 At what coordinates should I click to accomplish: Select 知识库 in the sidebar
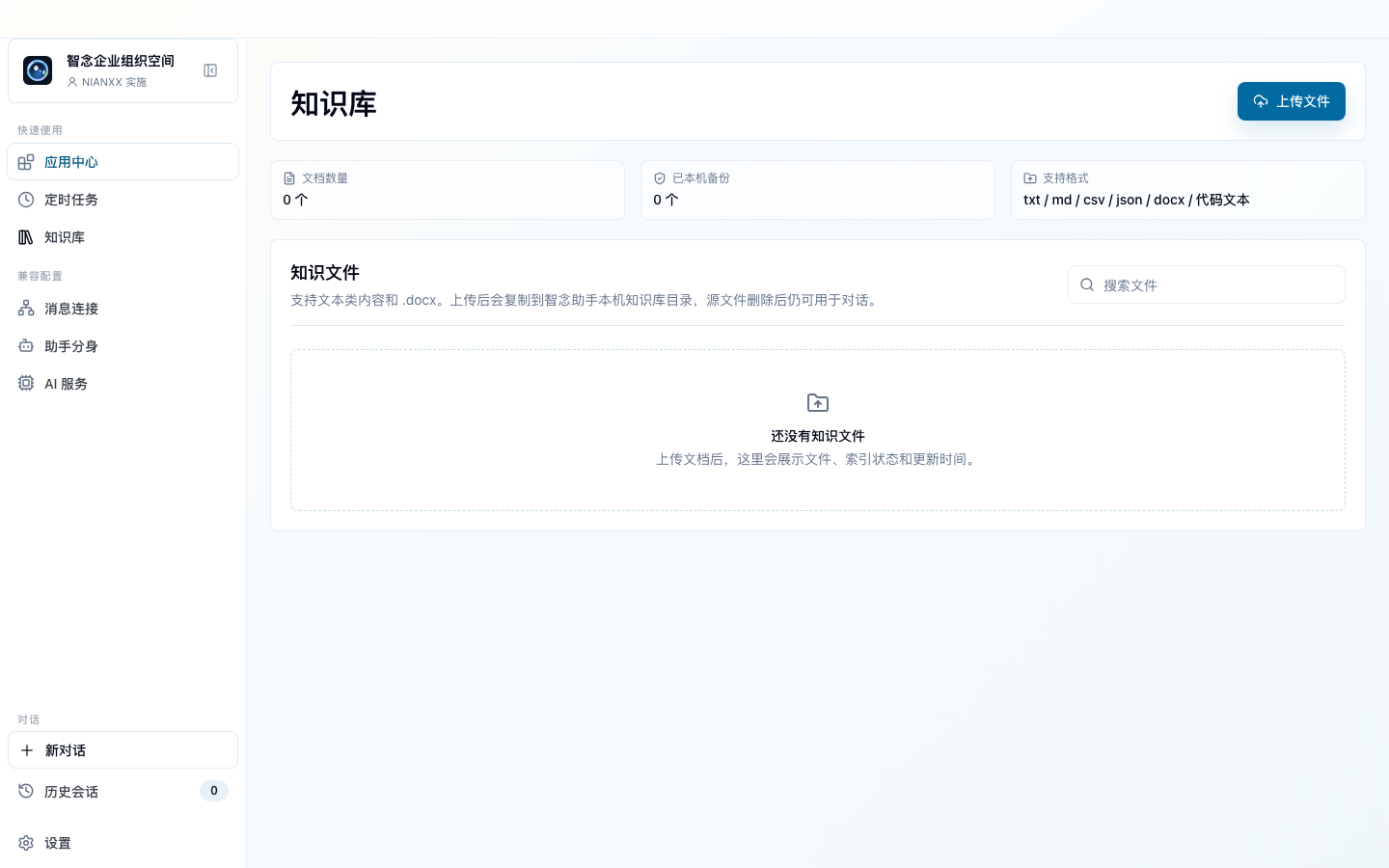(123, 237)
